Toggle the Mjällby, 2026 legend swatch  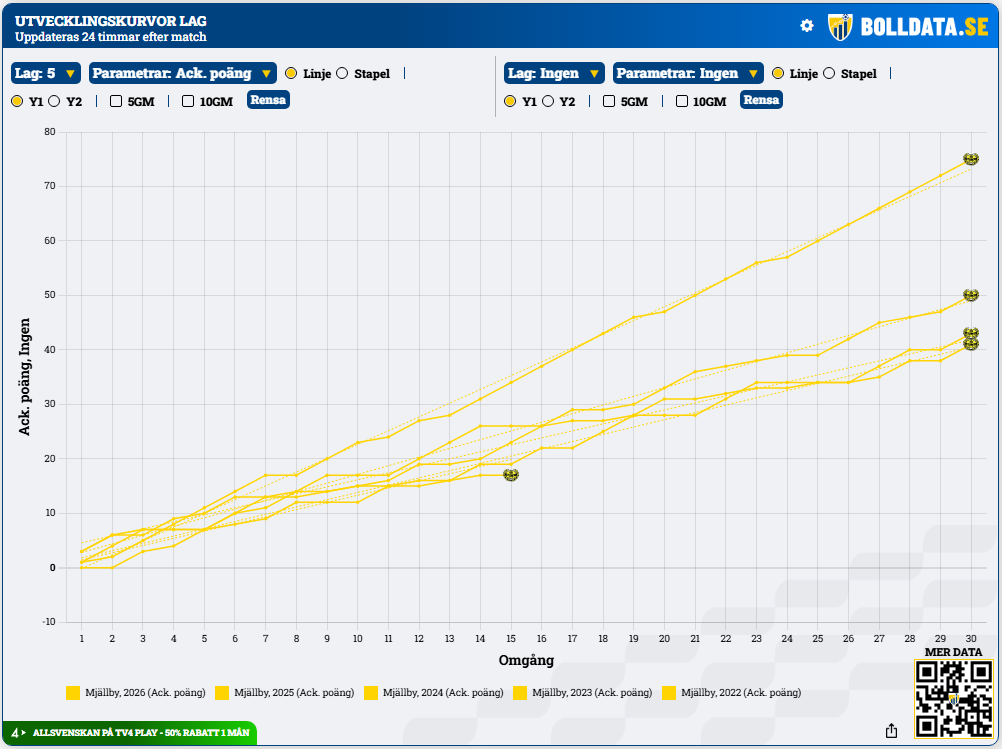coord(73,693)
